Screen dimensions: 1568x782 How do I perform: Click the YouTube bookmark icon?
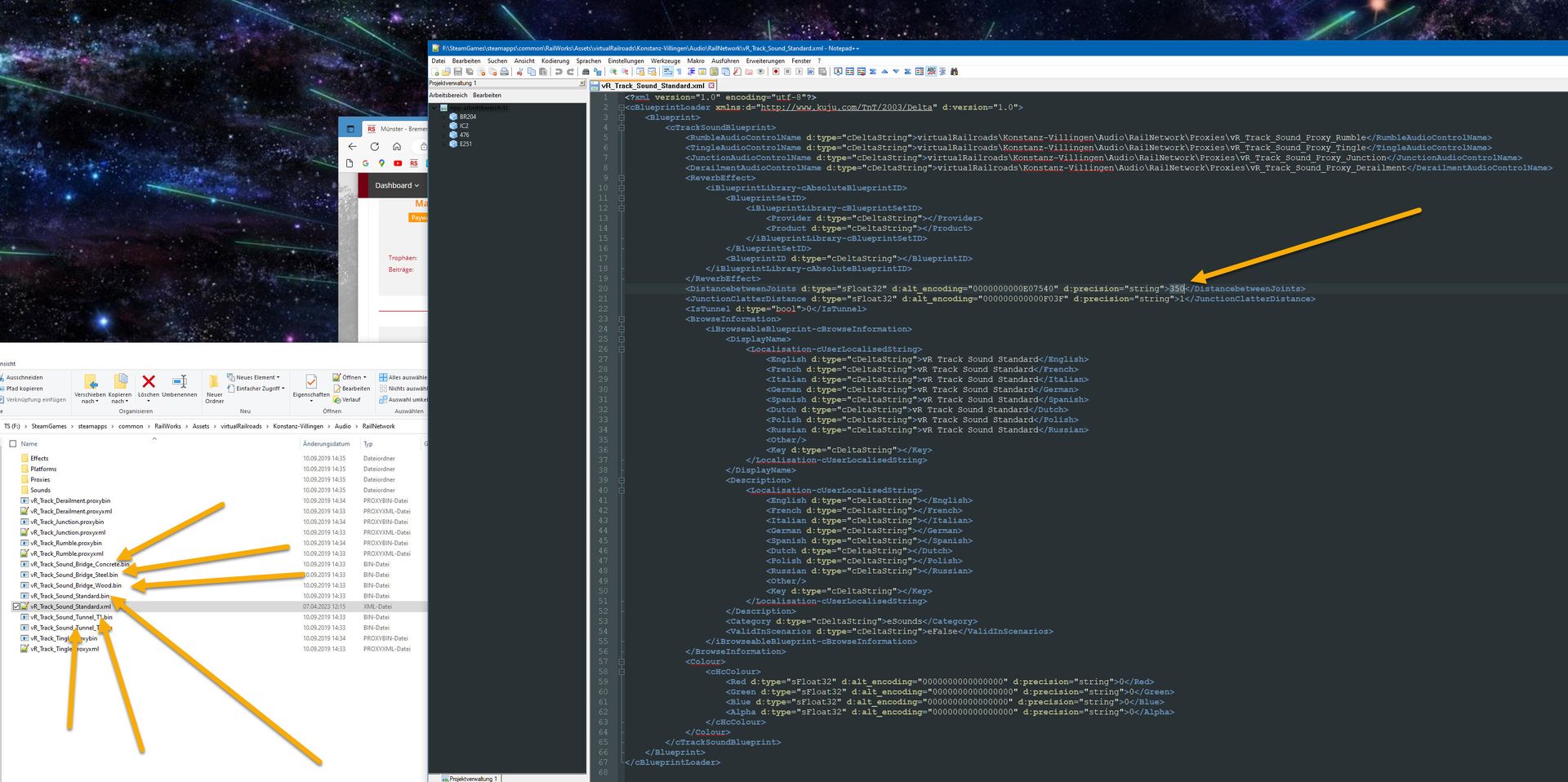click(x=398, y=163)
